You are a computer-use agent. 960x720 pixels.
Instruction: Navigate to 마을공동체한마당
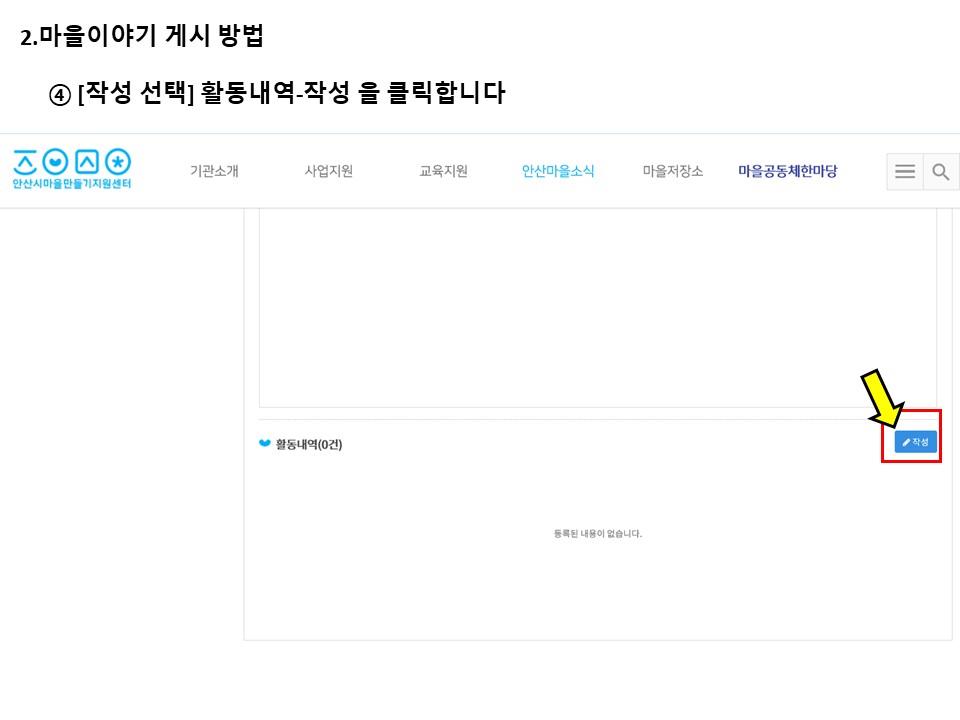pyautogui.click(x=788, y=171)
